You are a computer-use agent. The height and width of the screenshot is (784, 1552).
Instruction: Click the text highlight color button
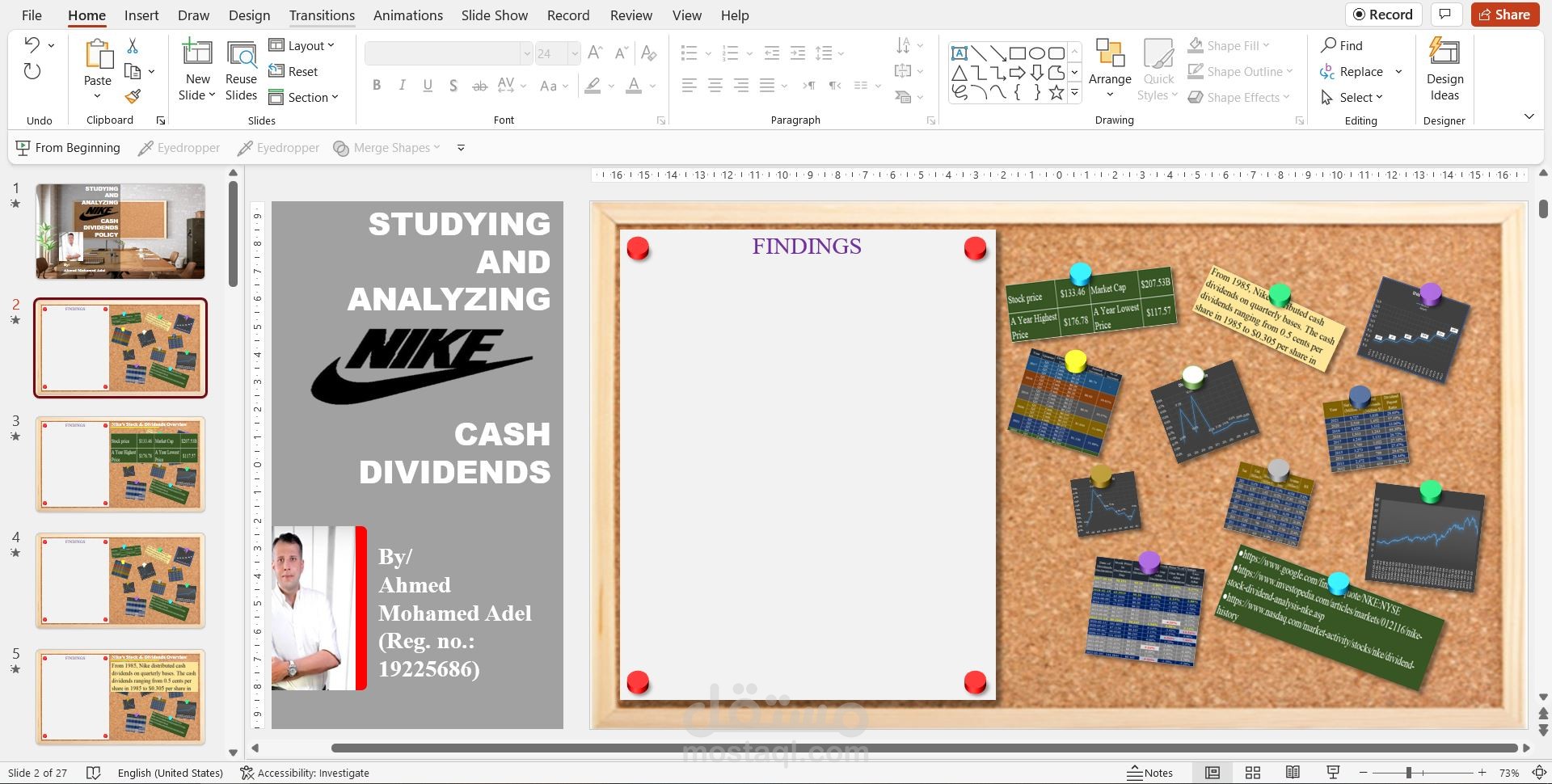pos(593,86)
